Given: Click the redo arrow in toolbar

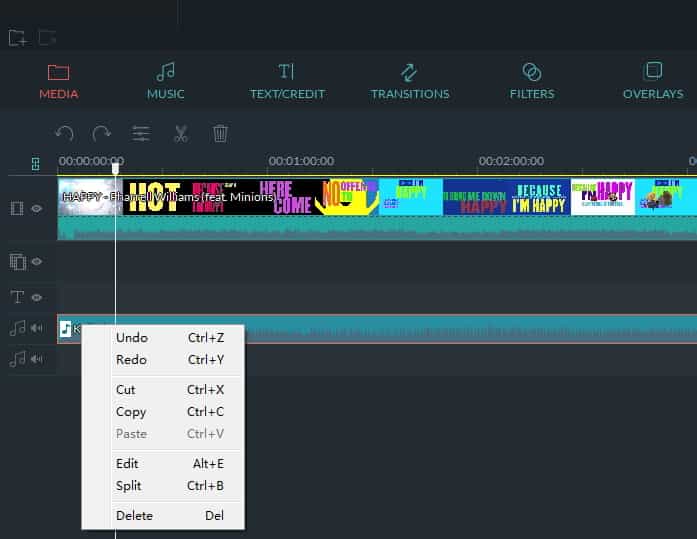Looking at the screenshot, I should (102, 133).
